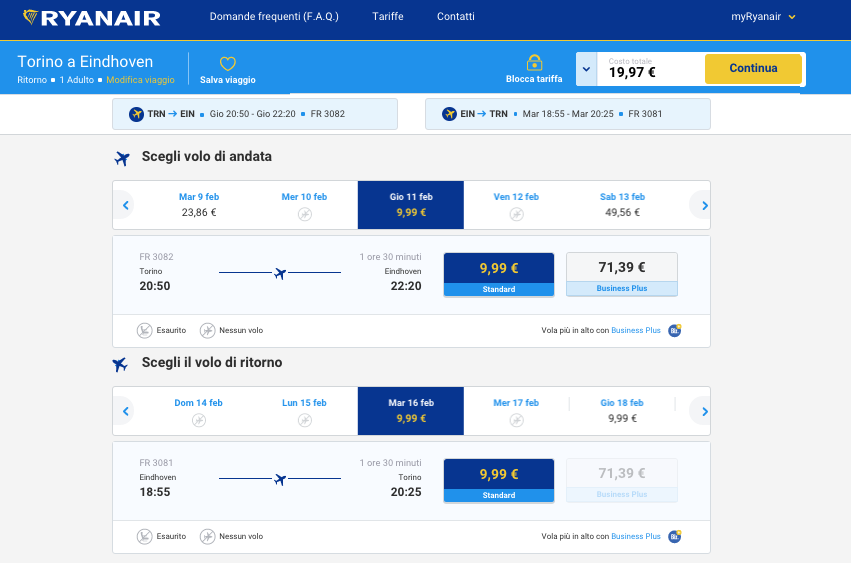The height and width of the screenshot is (563, 851).
Task: Click the plane icon on FR 3081 route line
Action: click(x=280, y=479)
